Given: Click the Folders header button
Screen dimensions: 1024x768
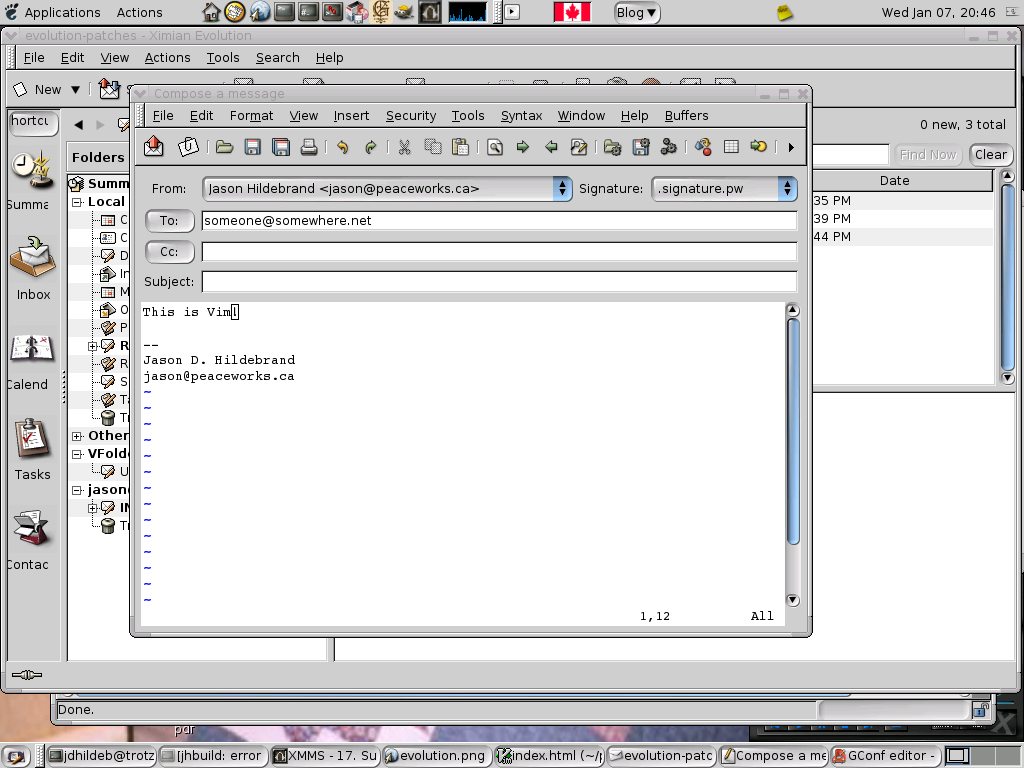Looking at the screenshot, I should tap(98, 157).
